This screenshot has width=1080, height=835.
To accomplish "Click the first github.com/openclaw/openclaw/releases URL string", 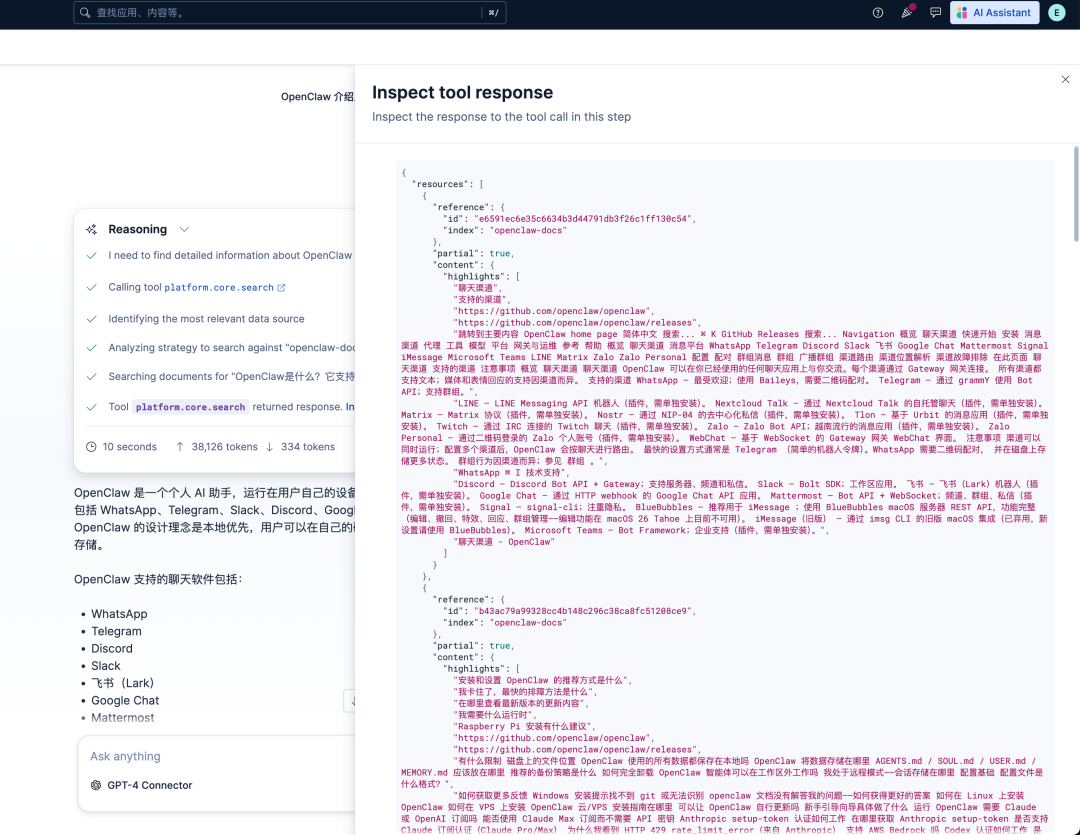I will 577,322.
